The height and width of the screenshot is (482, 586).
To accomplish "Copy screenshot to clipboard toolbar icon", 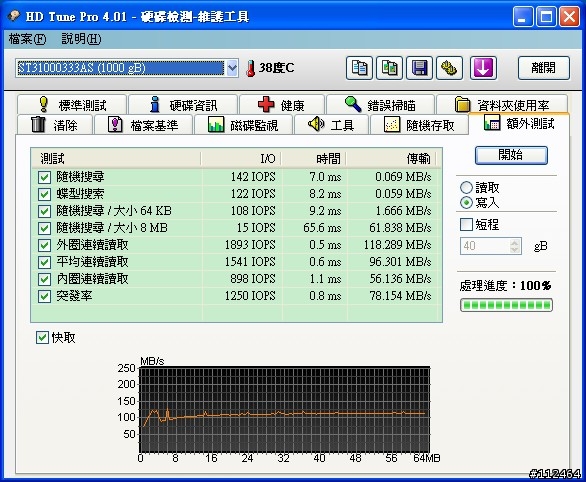I will click(389, 68).
